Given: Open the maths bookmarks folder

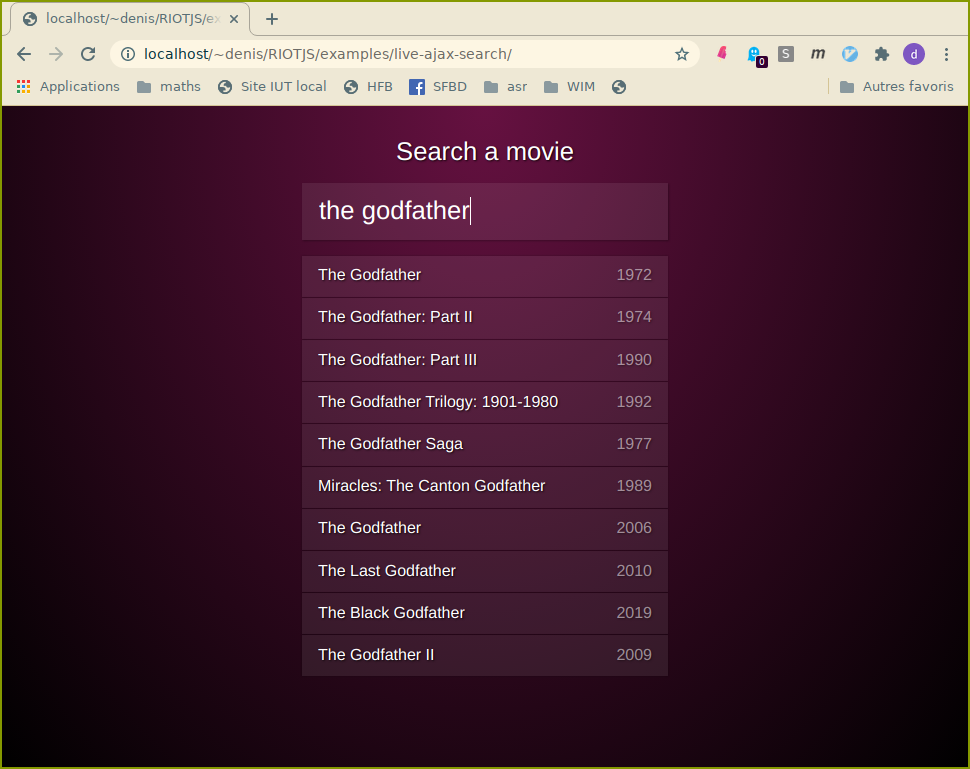Looking at the screenshot, I should 170,86.
